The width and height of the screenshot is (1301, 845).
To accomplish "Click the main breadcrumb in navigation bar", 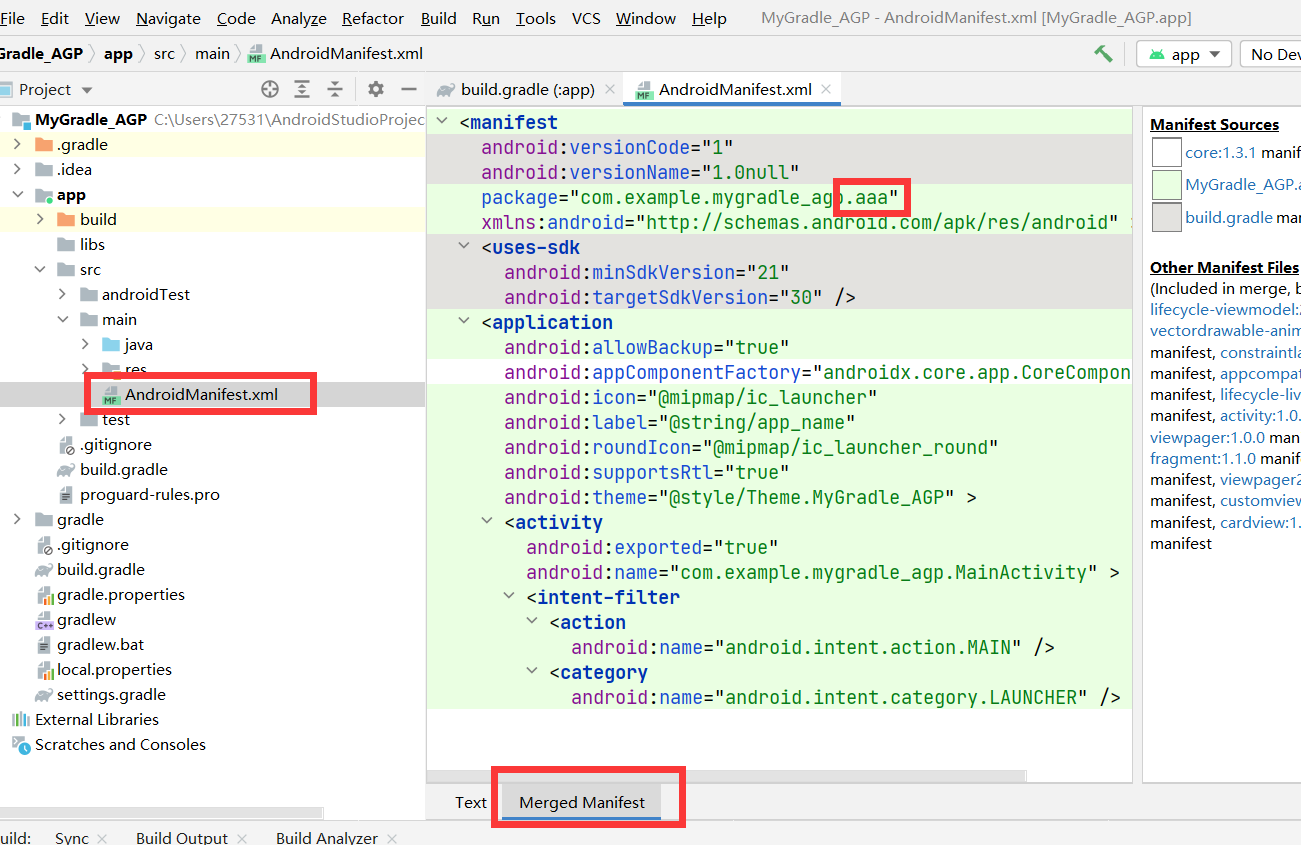I will coord(212,54).
